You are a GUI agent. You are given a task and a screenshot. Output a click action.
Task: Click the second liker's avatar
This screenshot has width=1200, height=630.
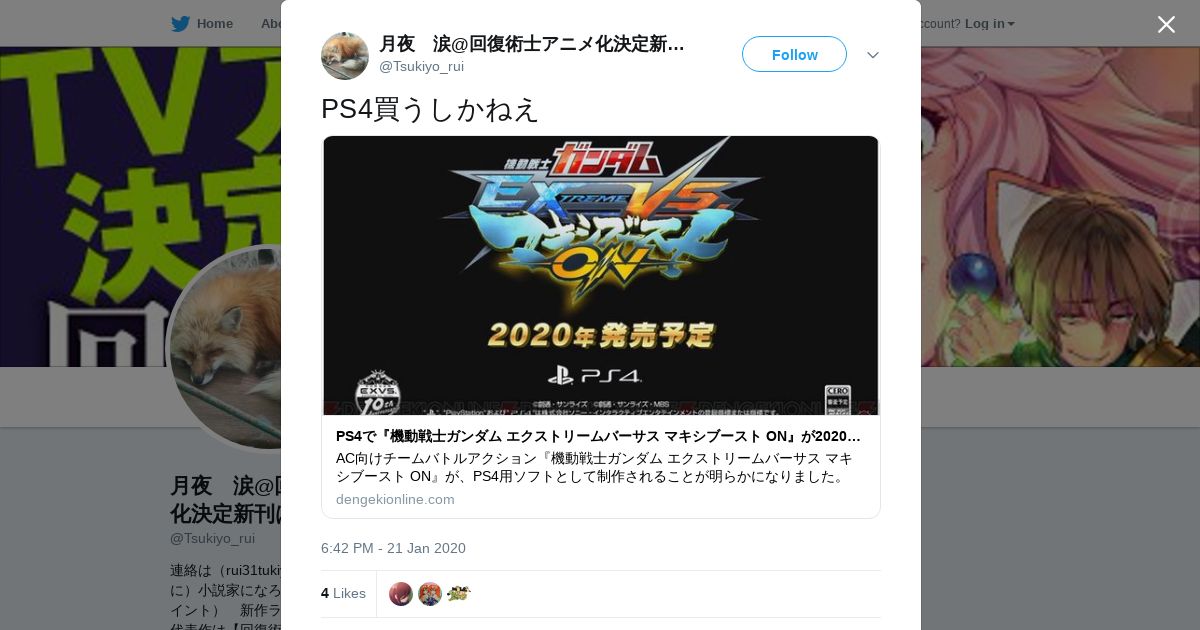click(x=430, y=594)
